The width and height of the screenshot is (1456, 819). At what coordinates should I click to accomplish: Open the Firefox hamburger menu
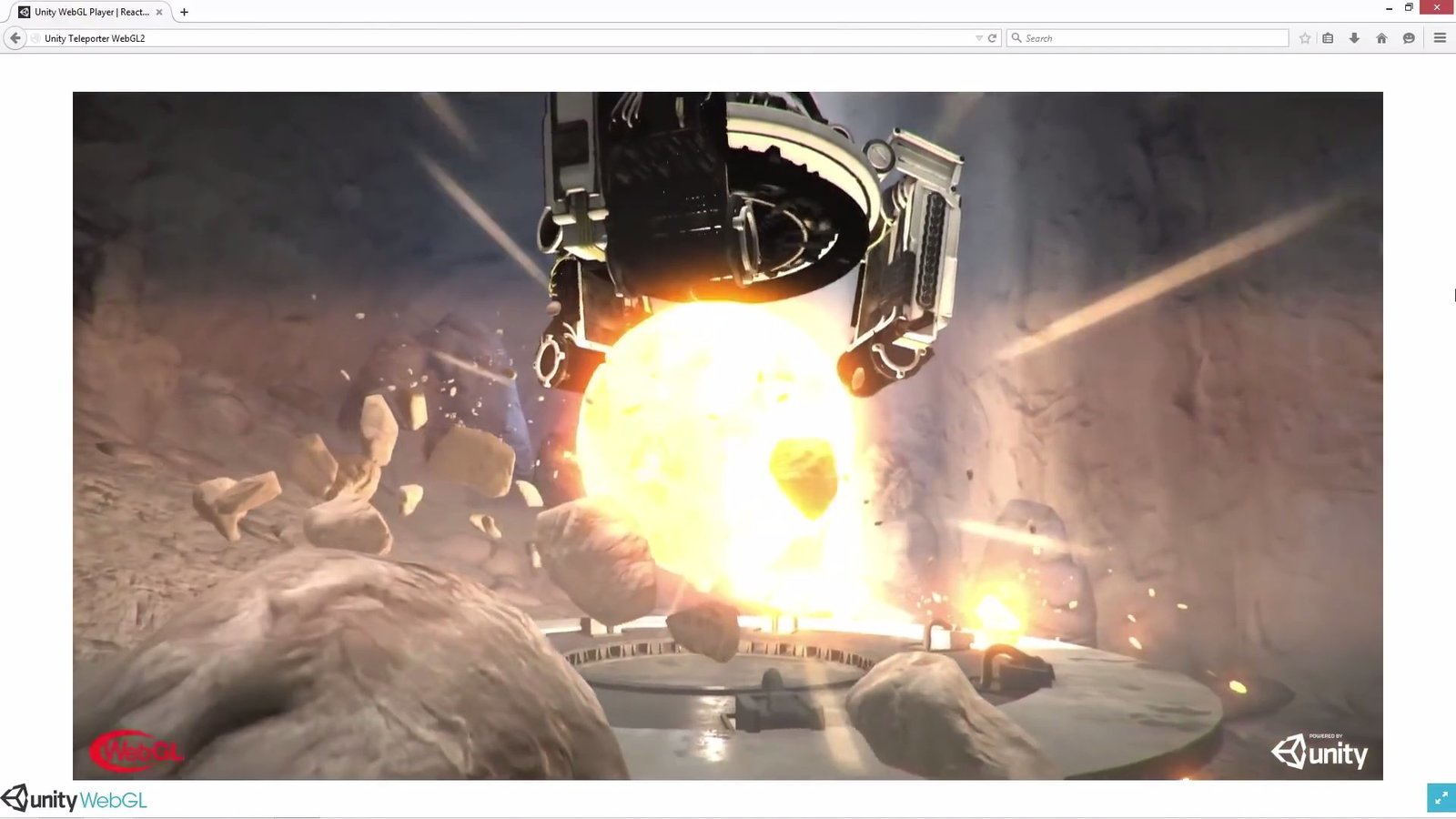[x=1440, y=38]
